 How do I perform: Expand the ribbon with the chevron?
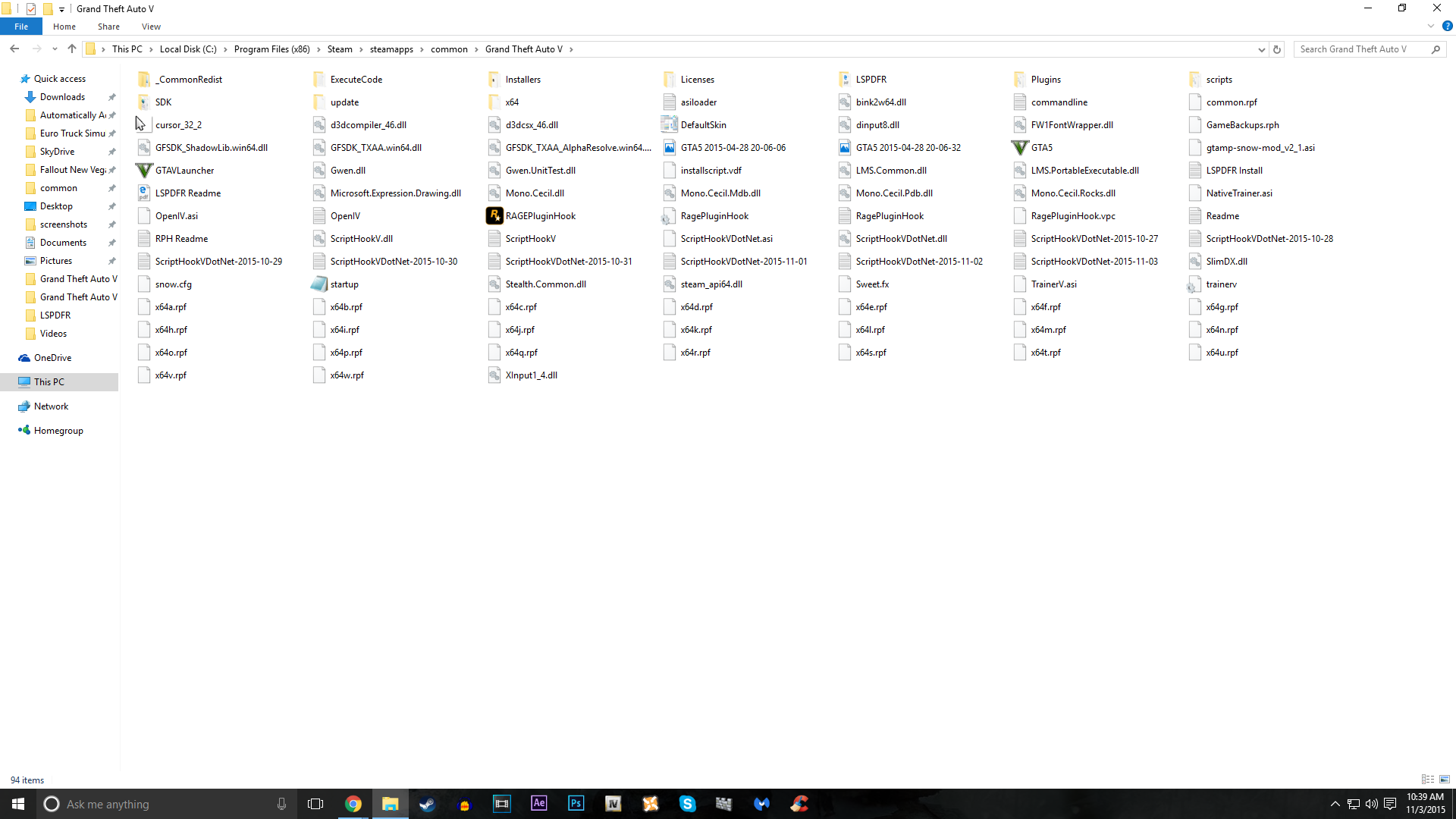click(x=1431, y=27)
